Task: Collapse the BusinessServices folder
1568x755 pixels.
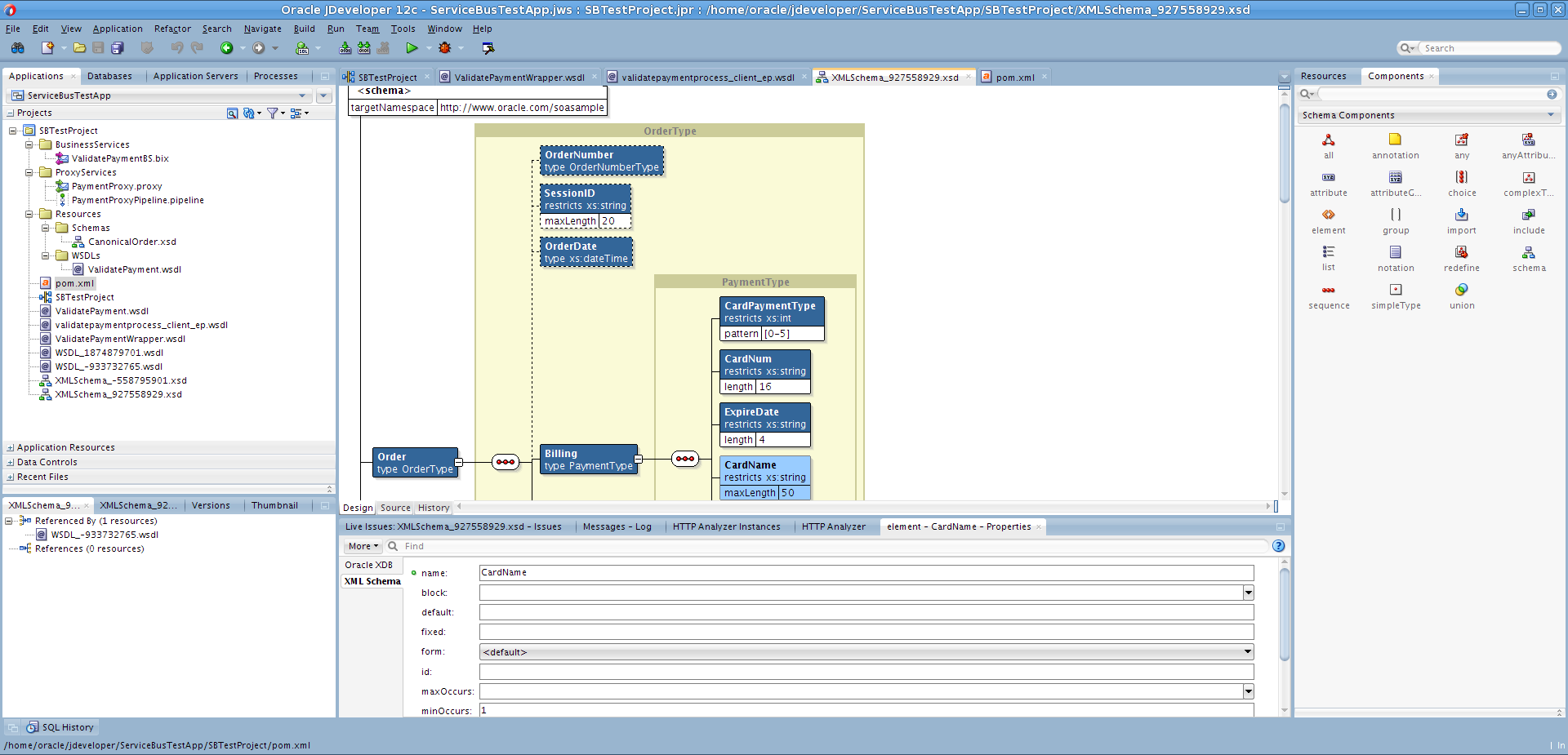Action: (x=29, y=144)
